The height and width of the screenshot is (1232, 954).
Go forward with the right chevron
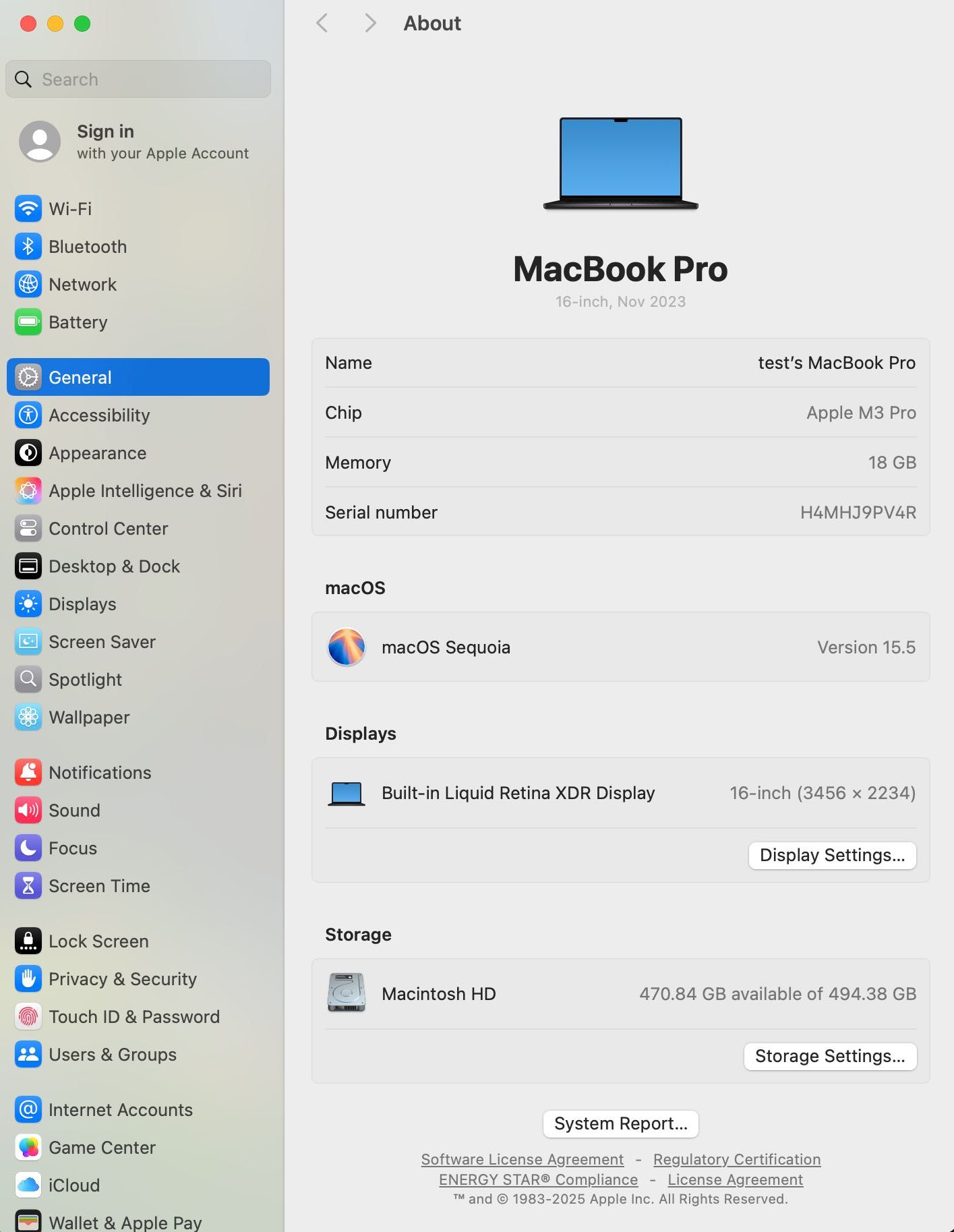370,23
